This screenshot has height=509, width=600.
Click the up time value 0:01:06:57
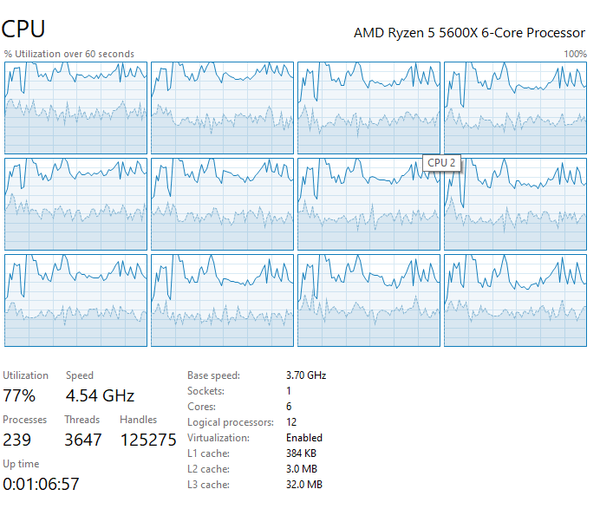40,484
